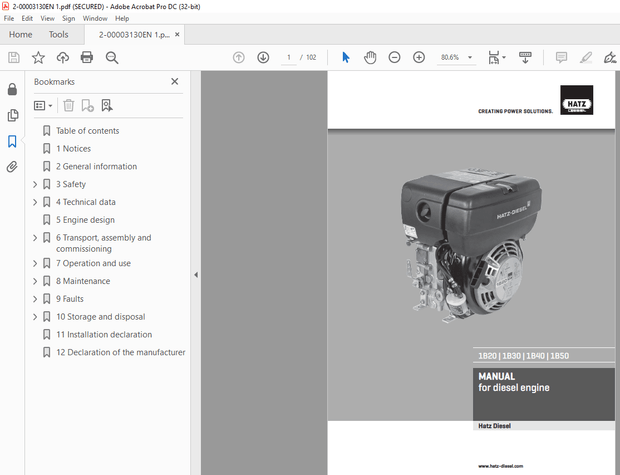620x475 pixels.
Task: Go to the 1 Notices bookmark
Action: coord(74,149)
